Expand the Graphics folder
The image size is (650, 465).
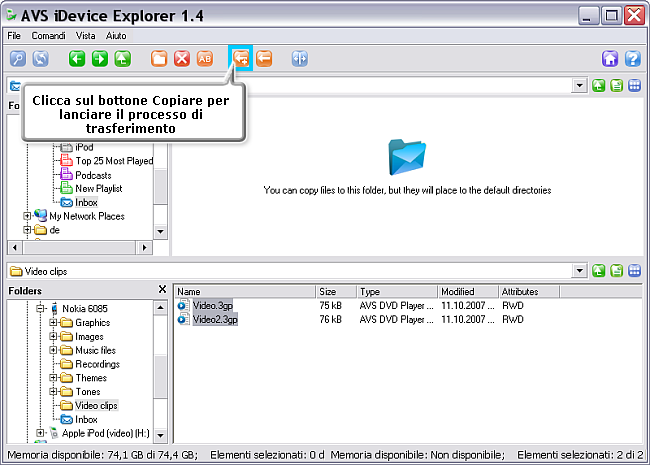[x=53, y=322]
